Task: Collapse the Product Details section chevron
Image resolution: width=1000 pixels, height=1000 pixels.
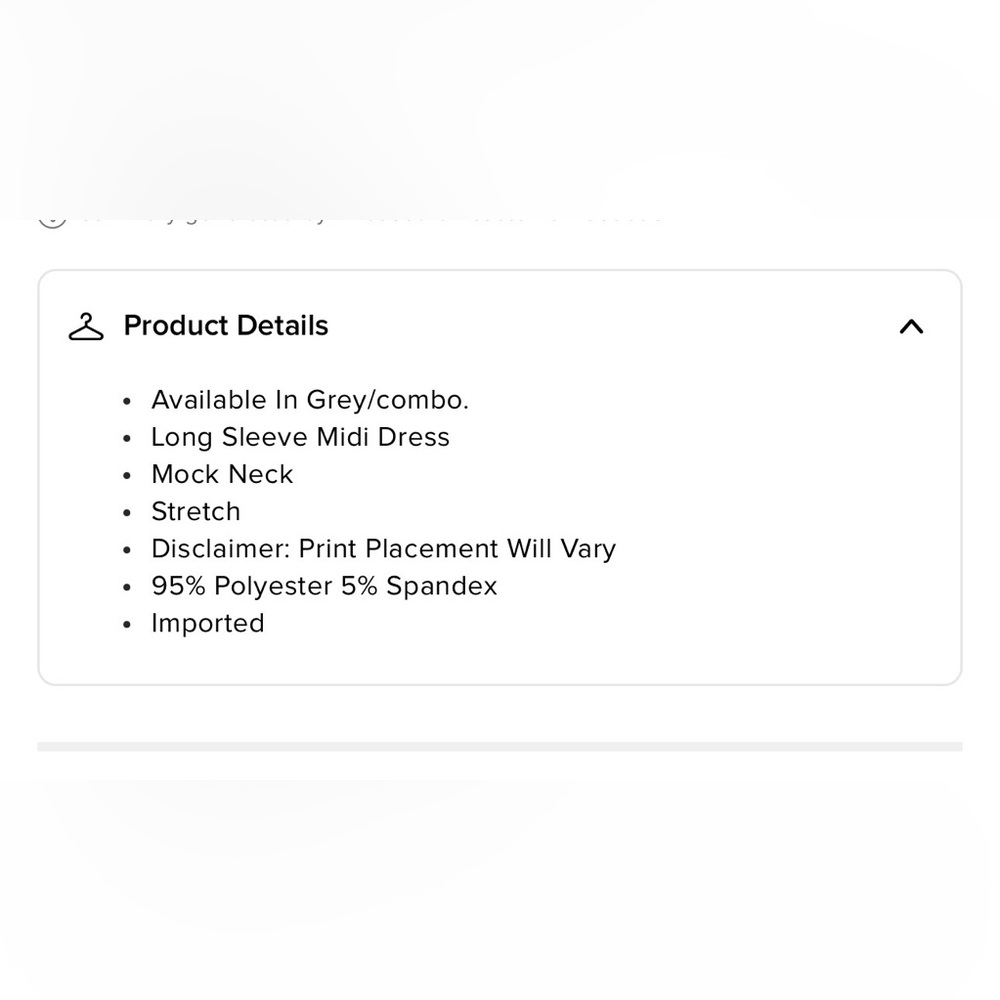Action: [911, 327]
